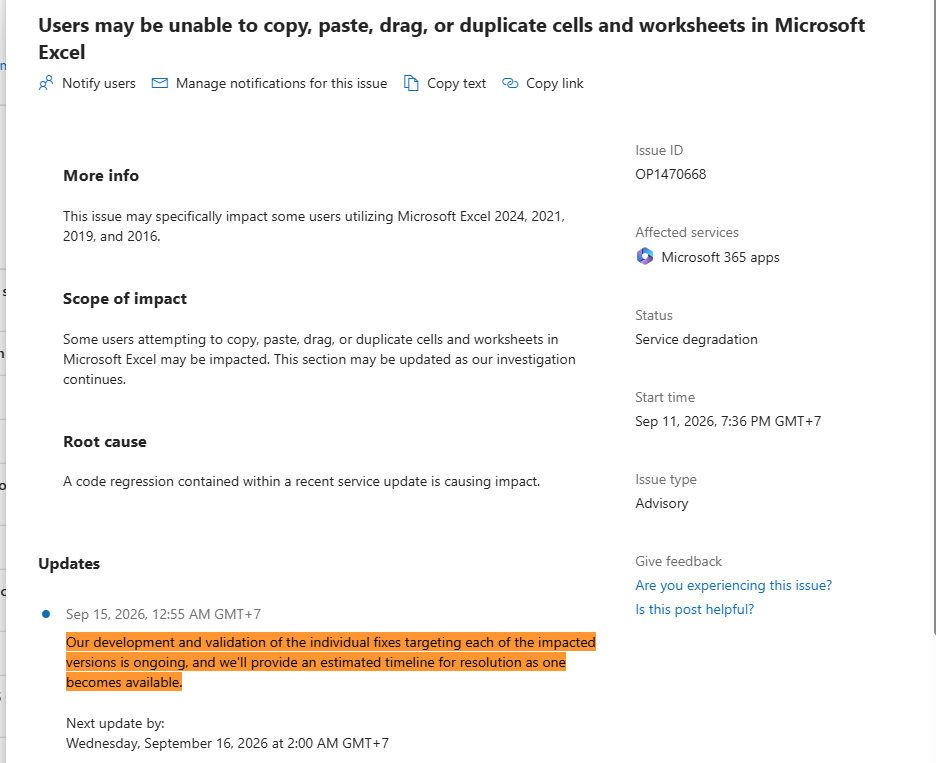Click the More info heading
The image size is (936, 763).
[x=101, y=176]
